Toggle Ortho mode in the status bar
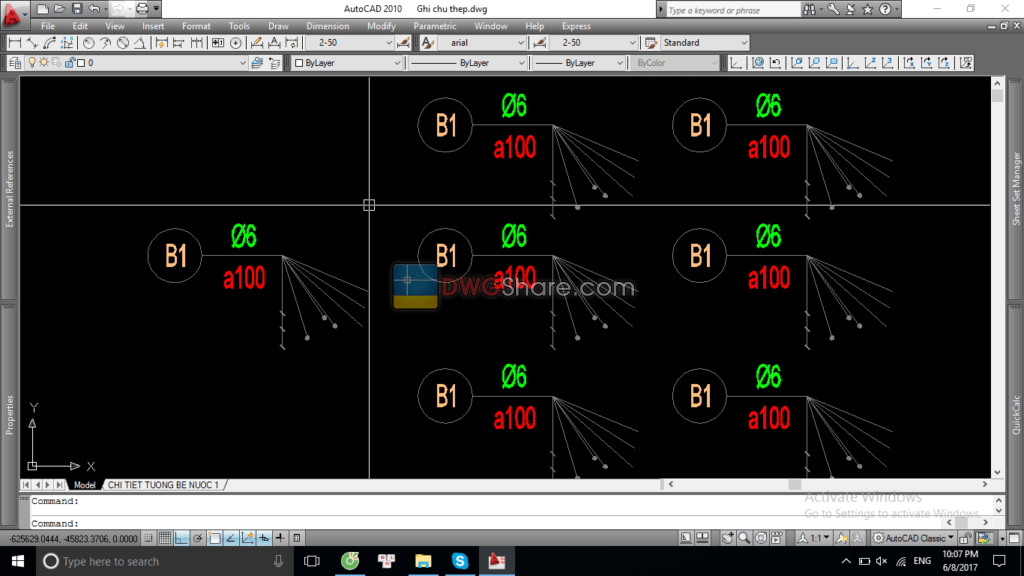This screenshot has width=1024, height=576. coord(181,538)
